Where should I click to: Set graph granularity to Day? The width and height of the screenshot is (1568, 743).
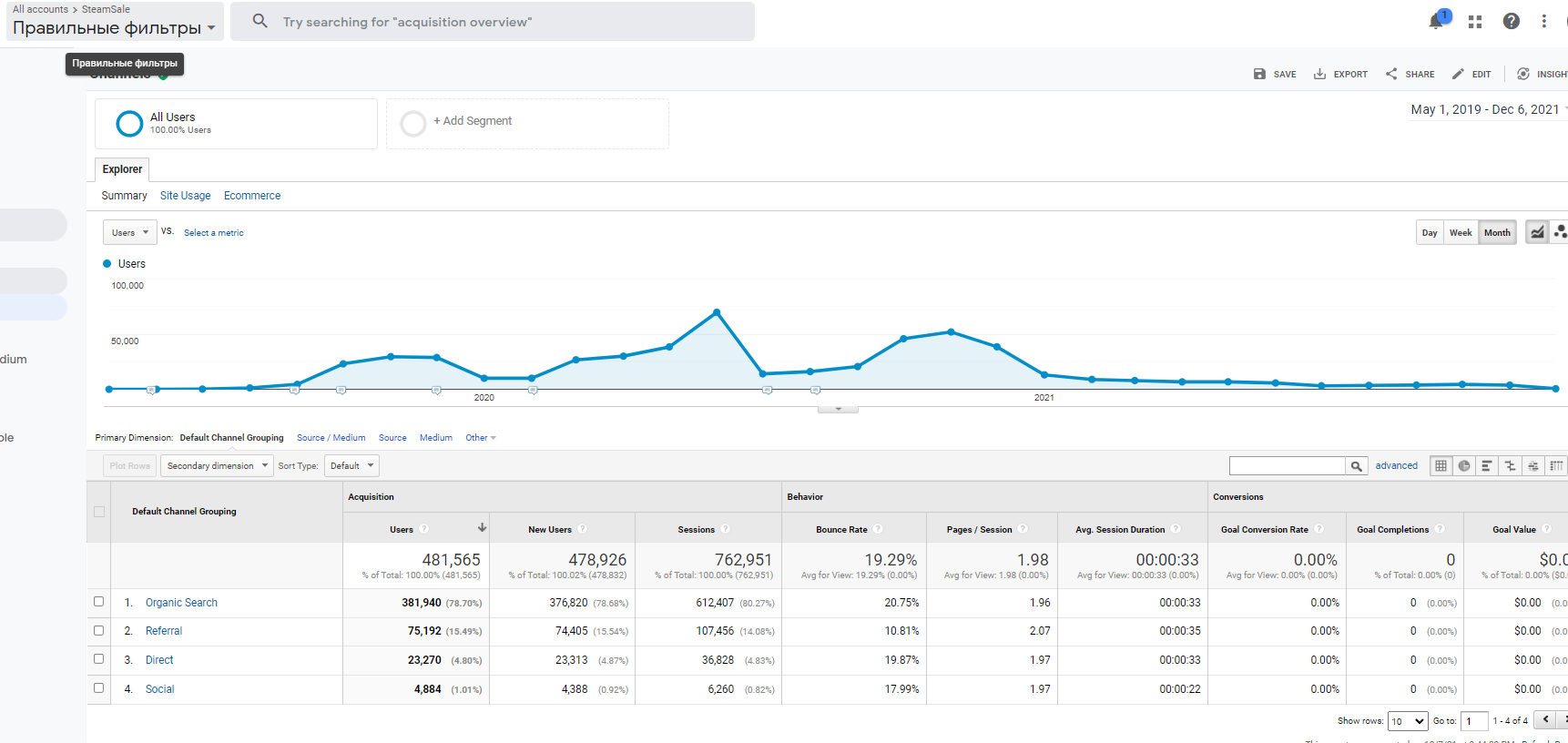[1430, 233]
